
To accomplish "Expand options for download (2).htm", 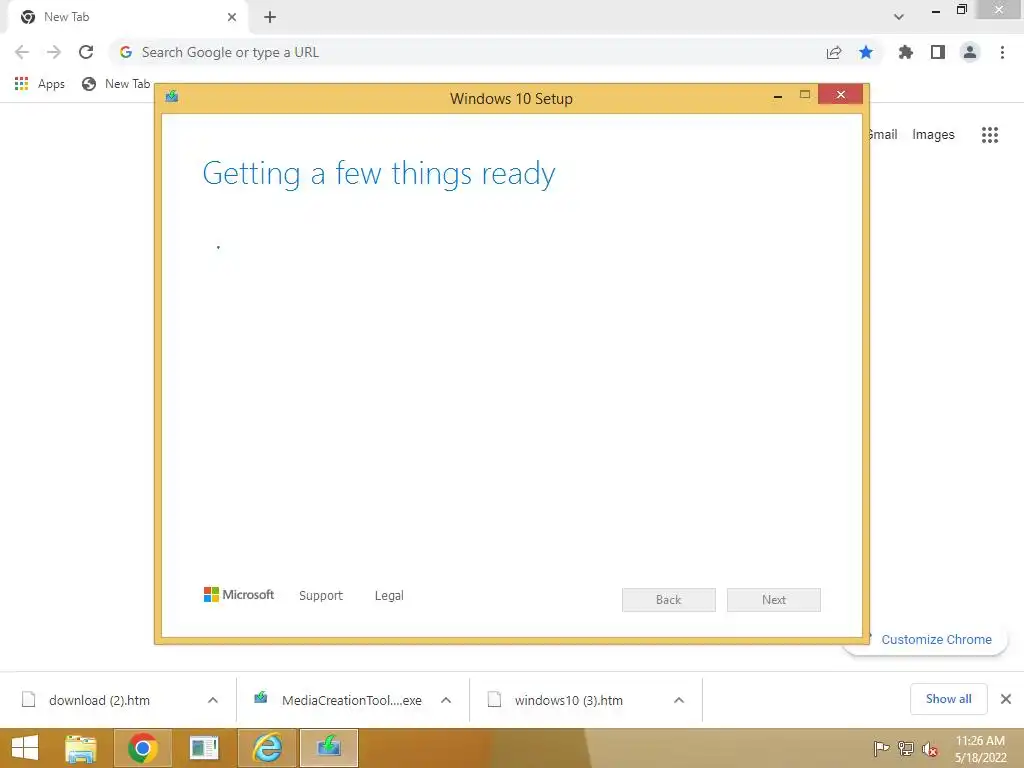I will [213, 700].
